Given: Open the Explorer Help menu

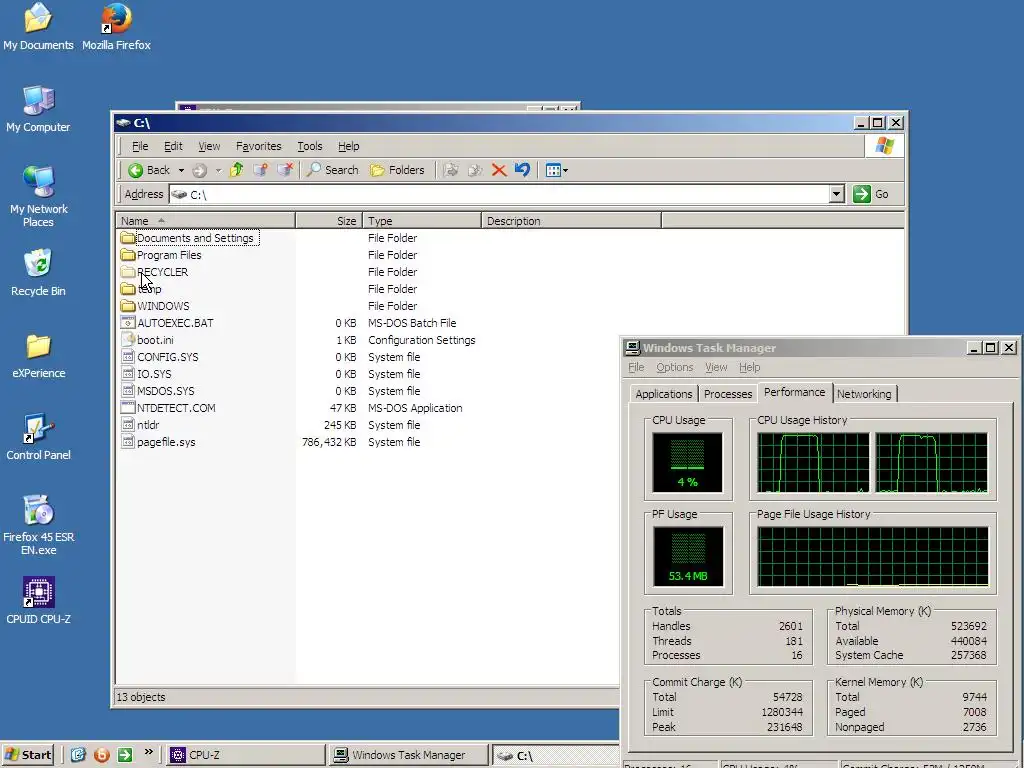Looking at the screenshot, I should click(x=349, y=146).
